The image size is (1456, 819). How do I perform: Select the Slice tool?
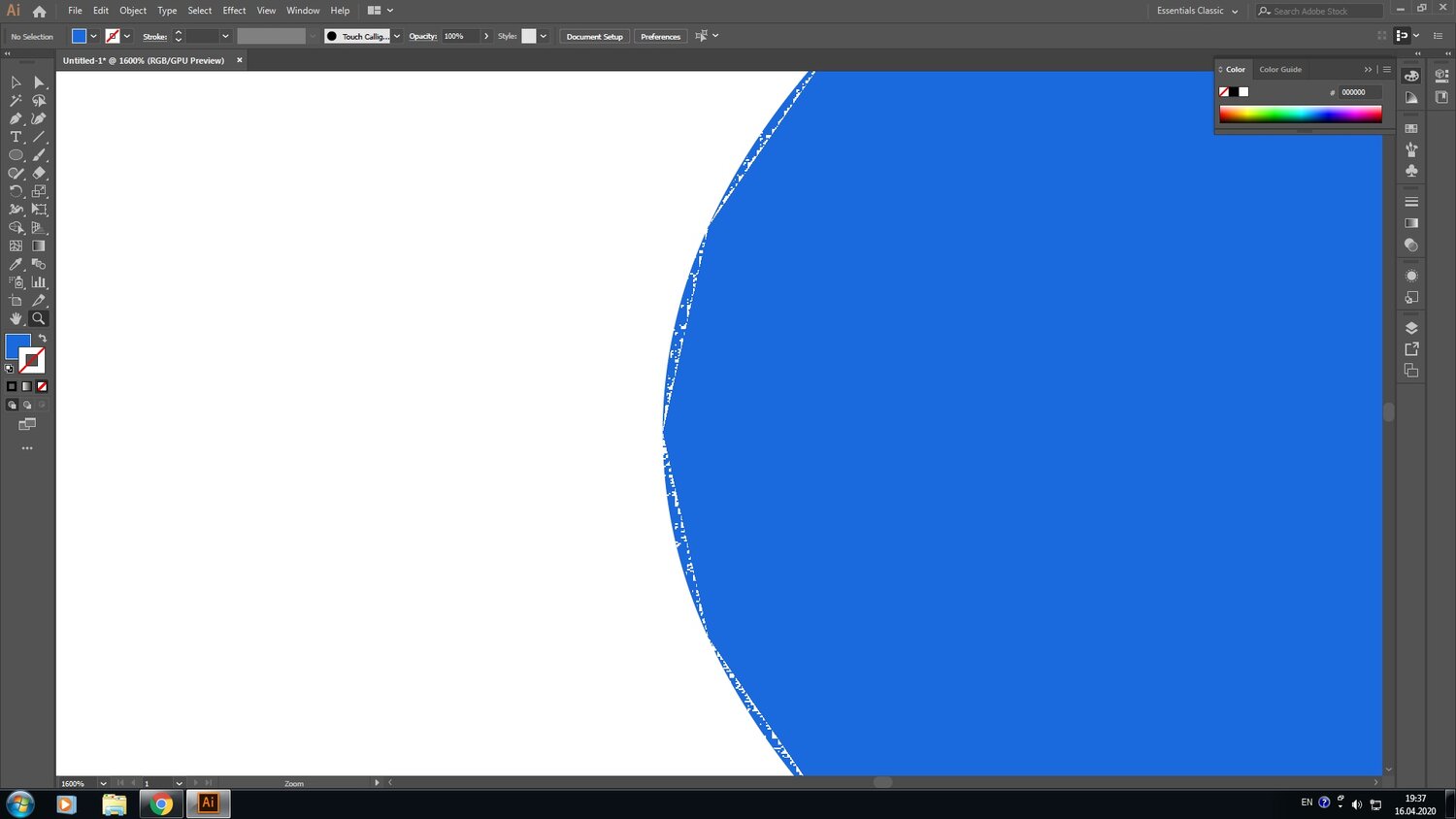pyautogui.click(x=39, y=301)
